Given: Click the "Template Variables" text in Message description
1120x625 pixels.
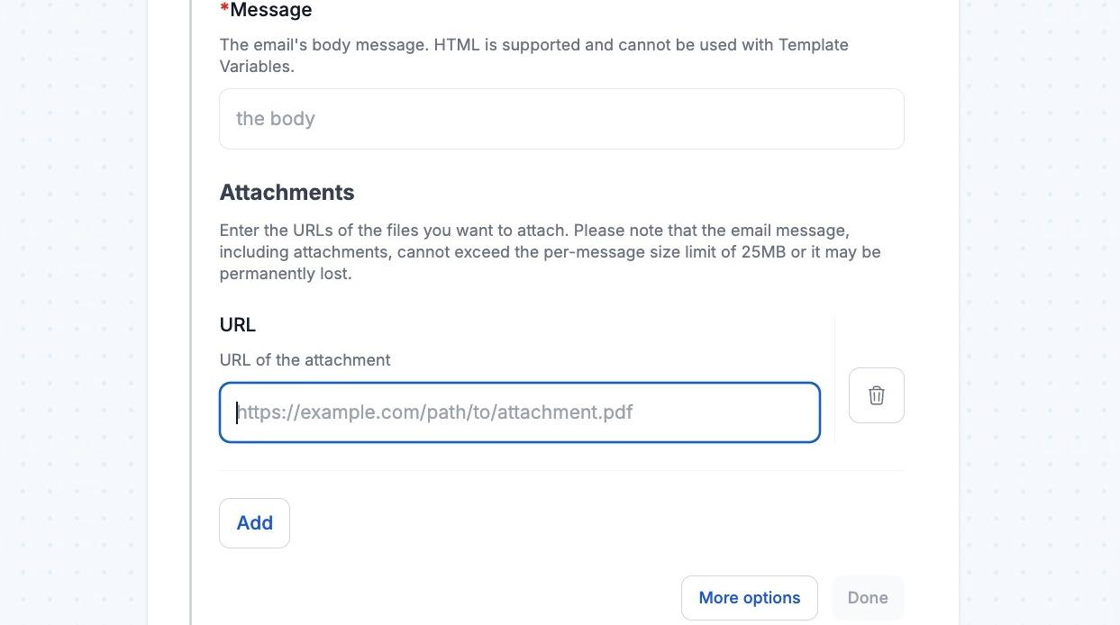Looking at the screenshot, I should 784,45.
